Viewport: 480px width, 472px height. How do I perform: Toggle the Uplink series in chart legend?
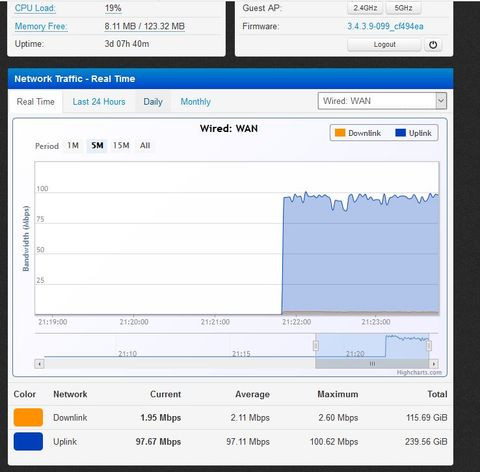pos(413,133)
